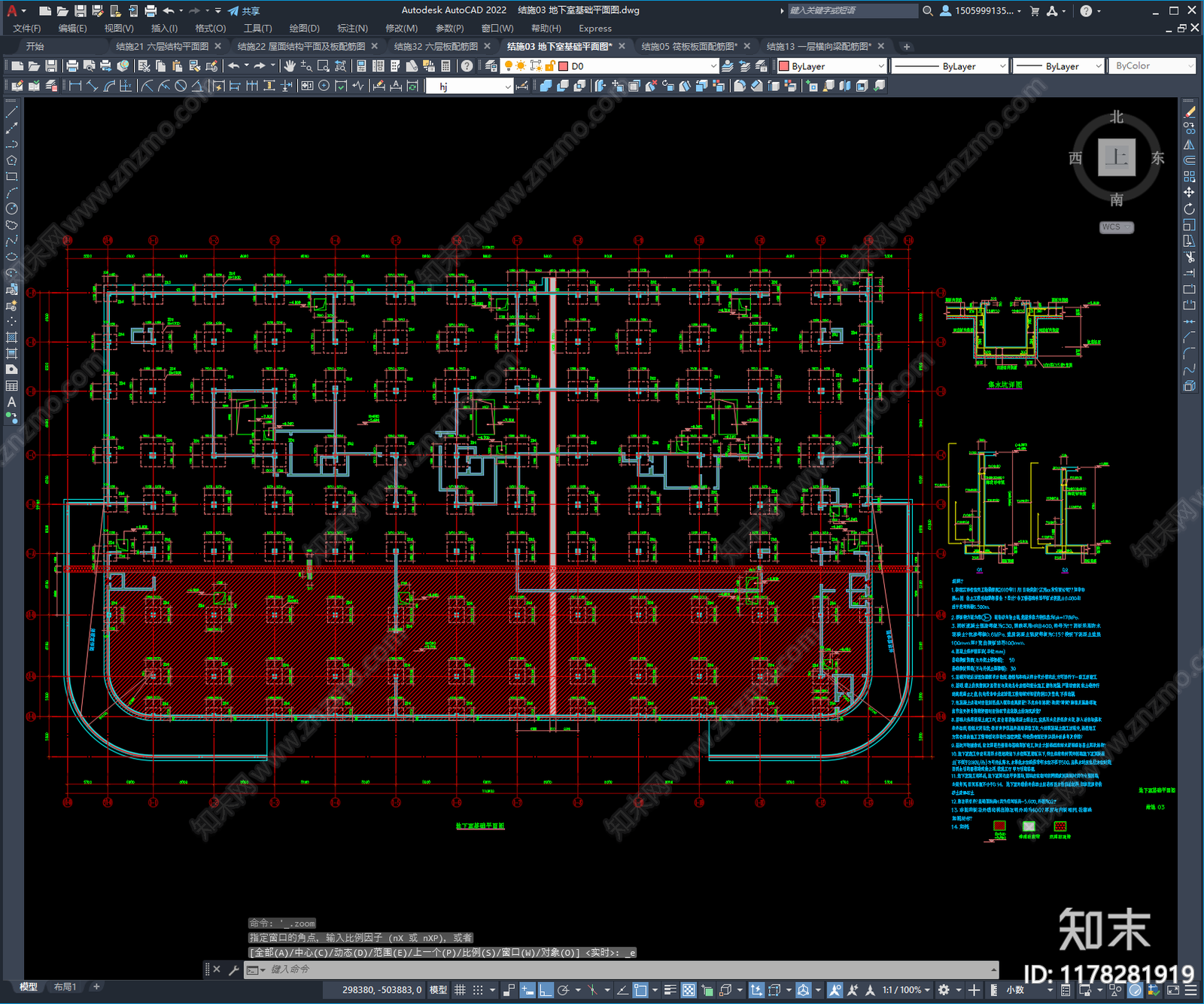
Task: Toggle snap mode in status bar
Action: coord(478,990)
